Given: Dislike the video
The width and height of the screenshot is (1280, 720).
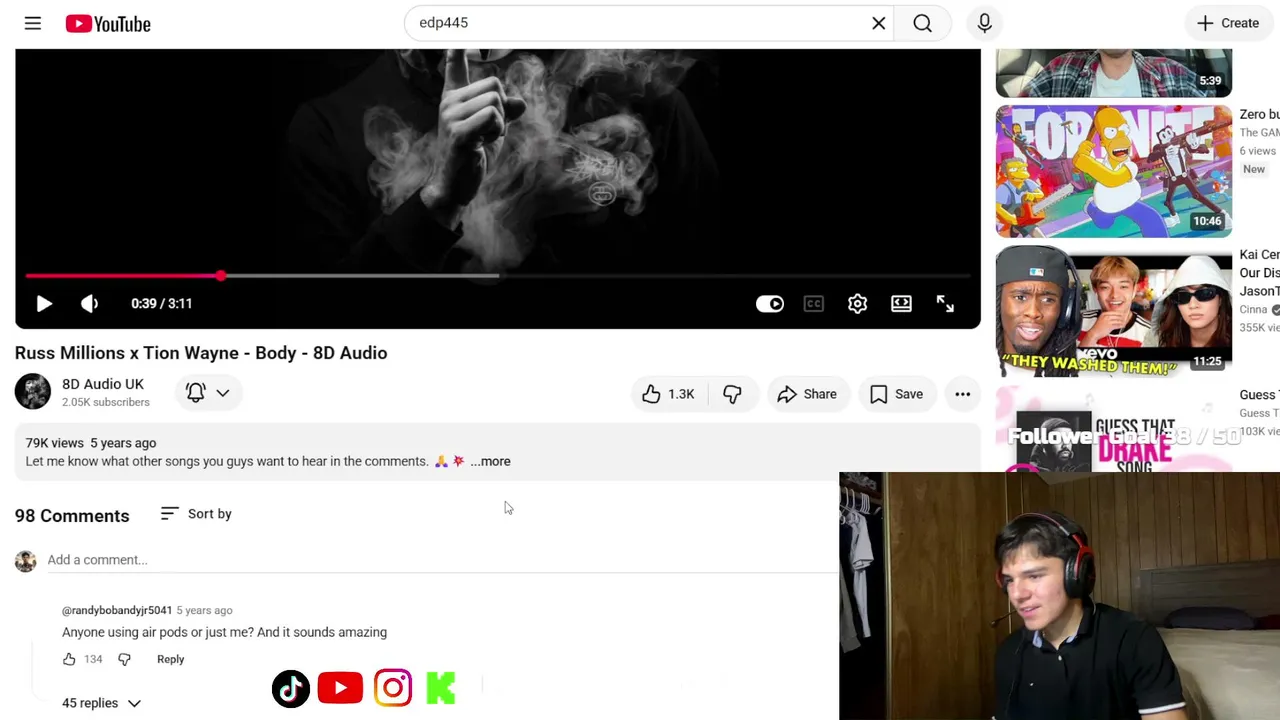Looking at the screenshot, I should point(733,394).
